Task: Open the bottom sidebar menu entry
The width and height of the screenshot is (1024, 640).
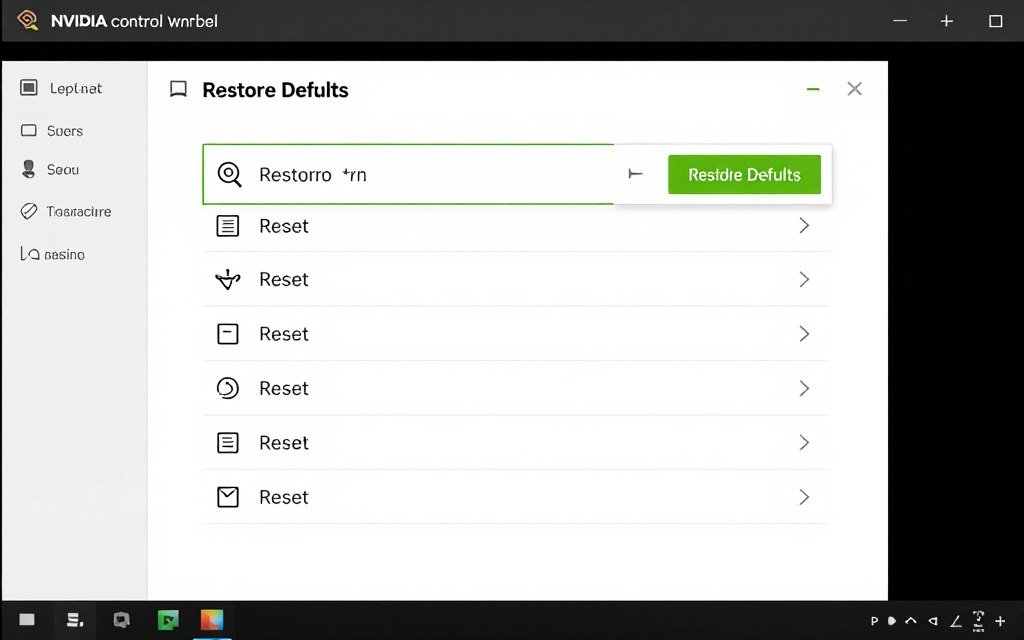Action: (x=63, y=253)
